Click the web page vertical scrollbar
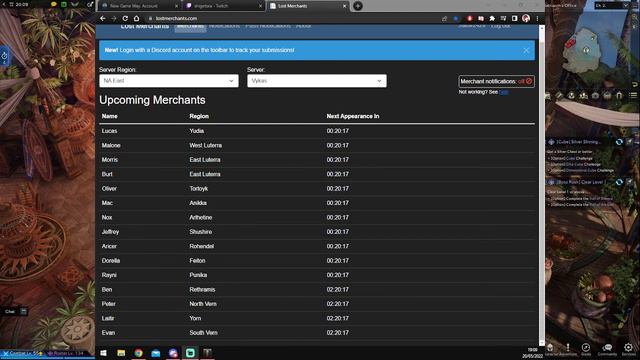Screen dimensions: 640x360 542,186
